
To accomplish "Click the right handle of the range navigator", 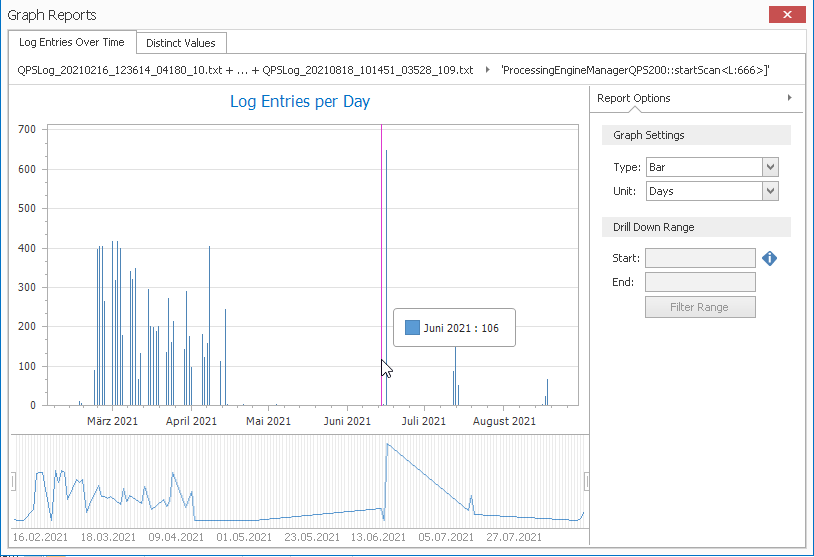I will [x=586, y=481].
